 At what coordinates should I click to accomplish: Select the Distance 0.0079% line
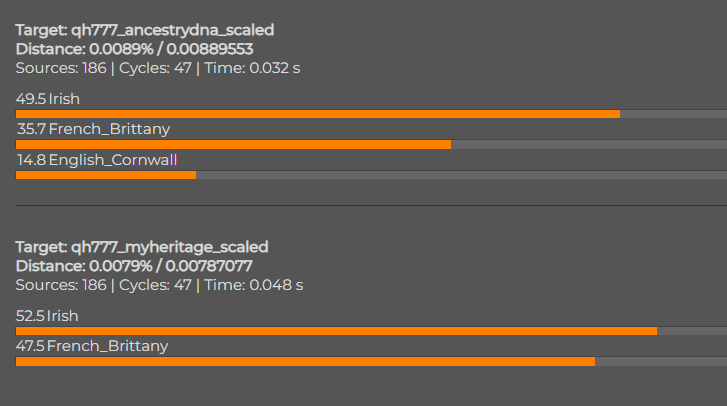134,266
